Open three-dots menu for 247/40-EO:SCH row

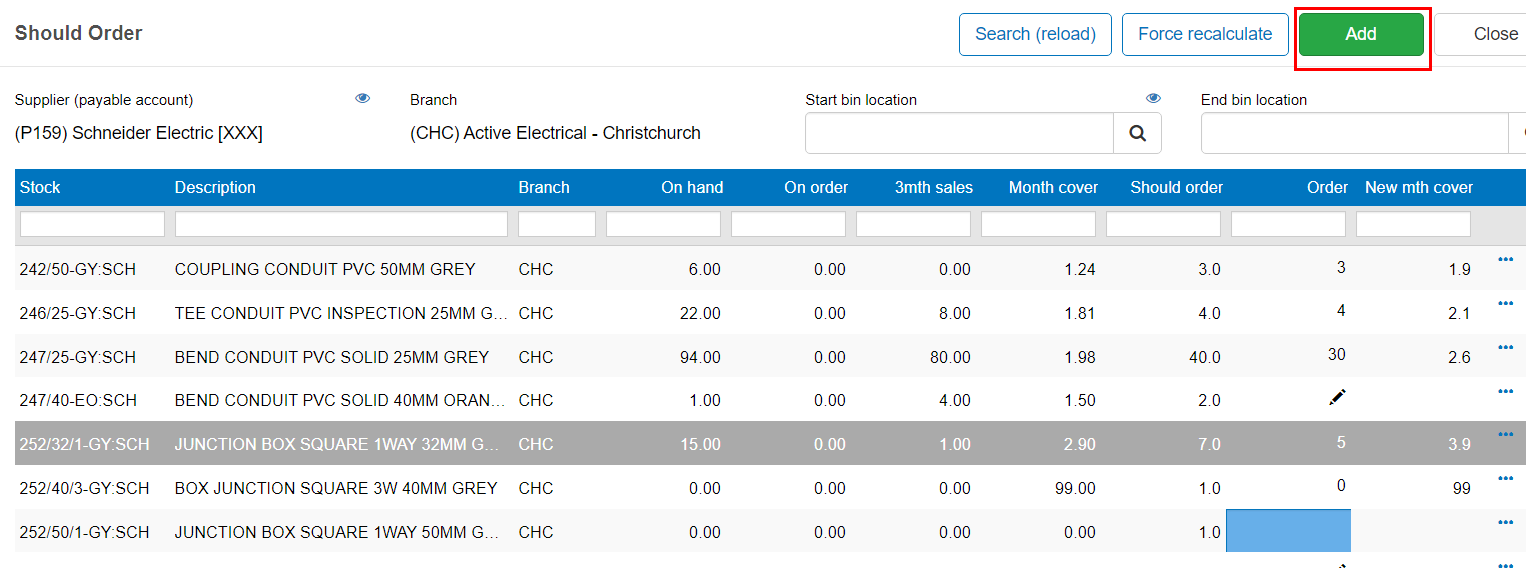click(1506, 392)
